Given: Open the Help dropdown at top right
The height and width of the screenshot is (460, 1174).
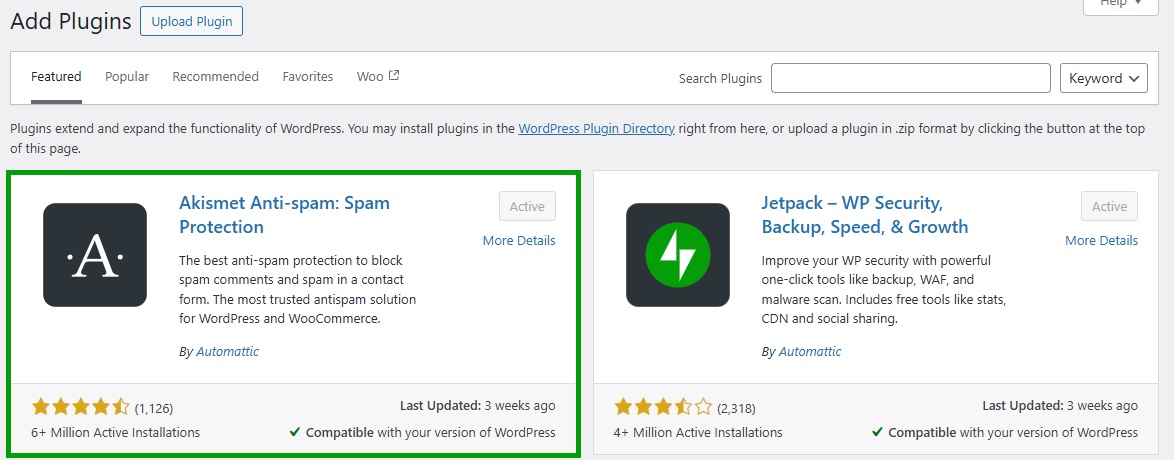Looking at the screenshot, I should click(1119, 4).
